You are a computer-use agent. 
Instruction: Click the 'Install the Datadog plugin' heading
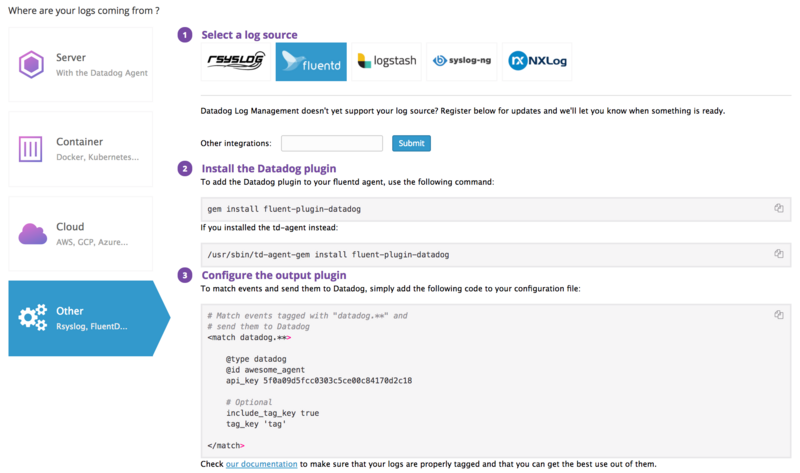[268, 168]
